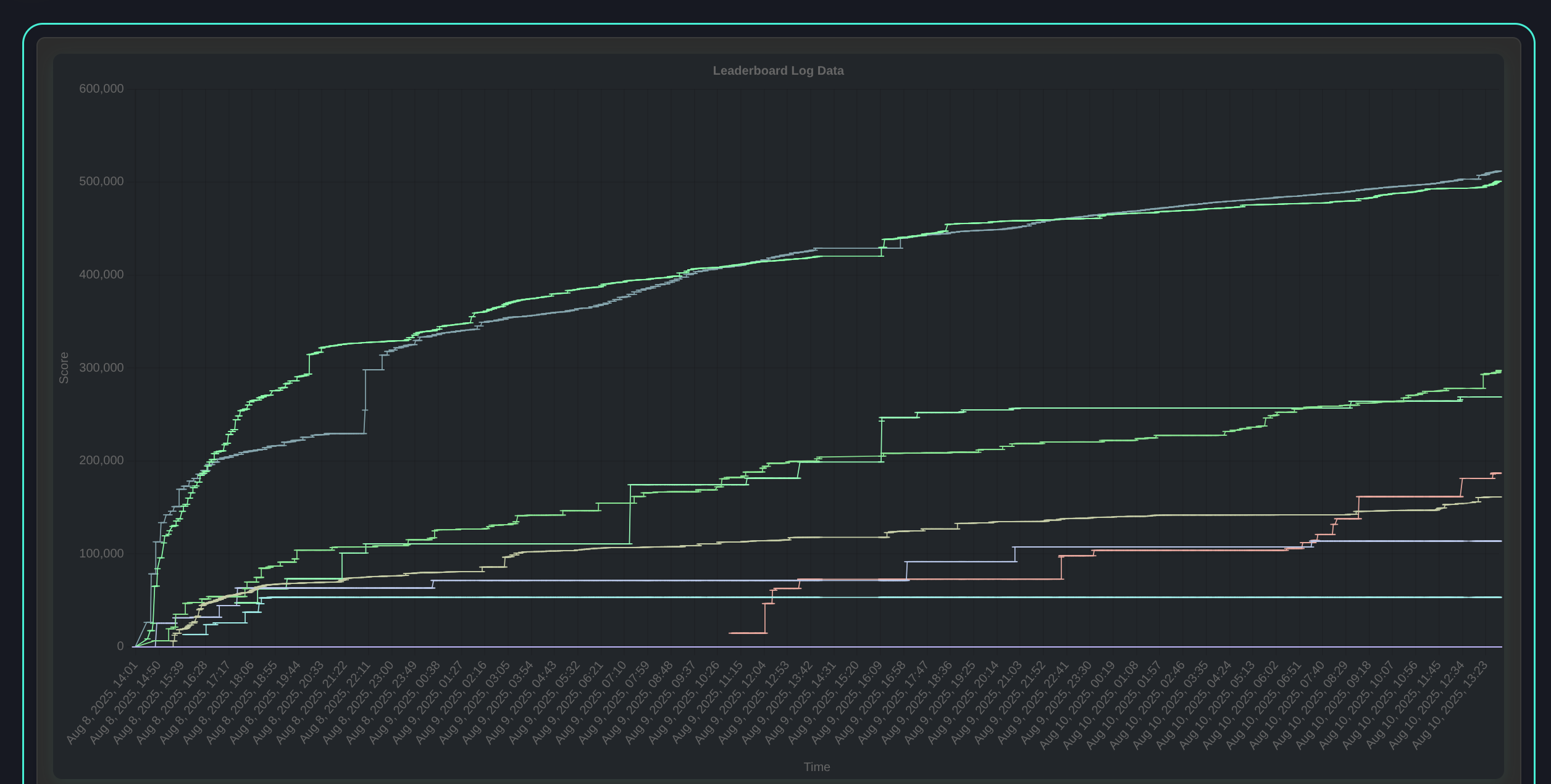
Task: Click the 400,000 y-axis tick label
Action: [x=101, y=275]
